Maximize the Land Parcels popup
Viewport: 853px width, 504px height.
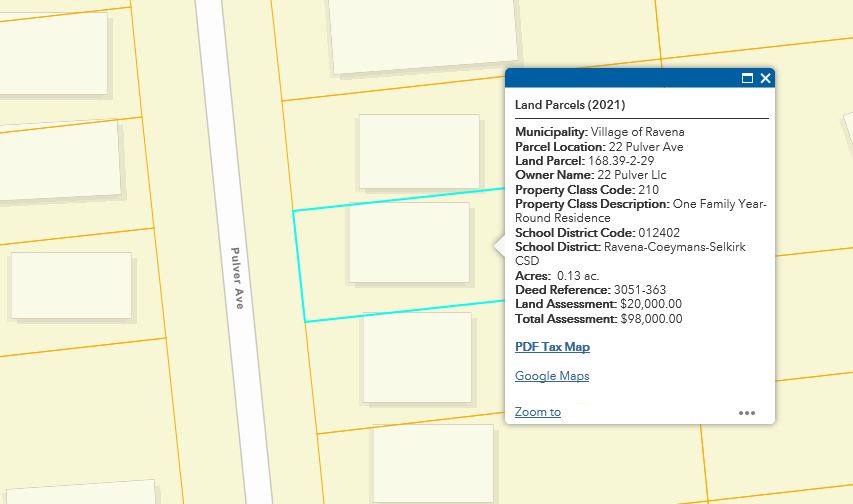click(x=747, y=78)
